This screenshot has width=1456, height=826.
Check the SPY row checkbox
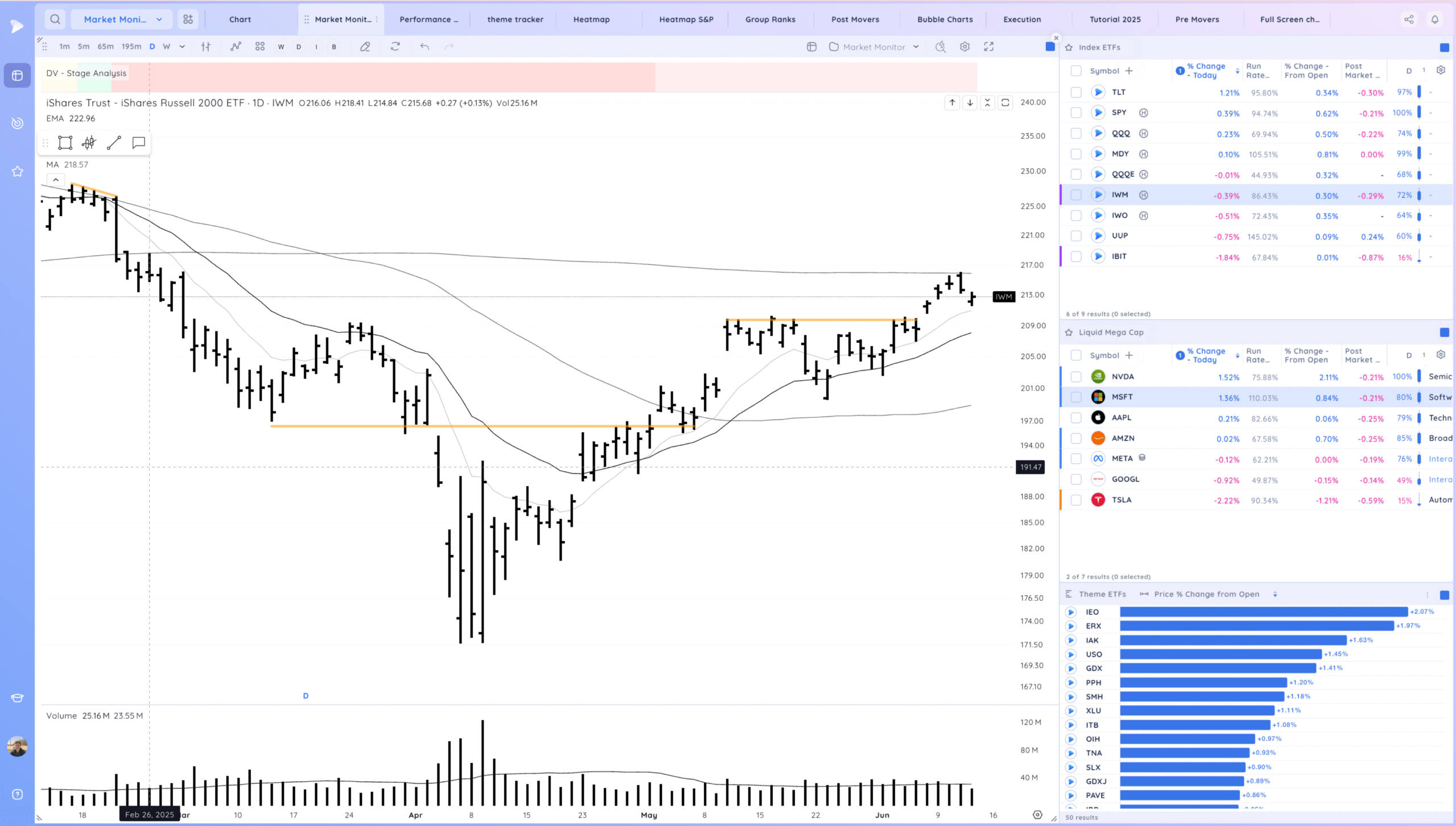(x=1076, y=113)
